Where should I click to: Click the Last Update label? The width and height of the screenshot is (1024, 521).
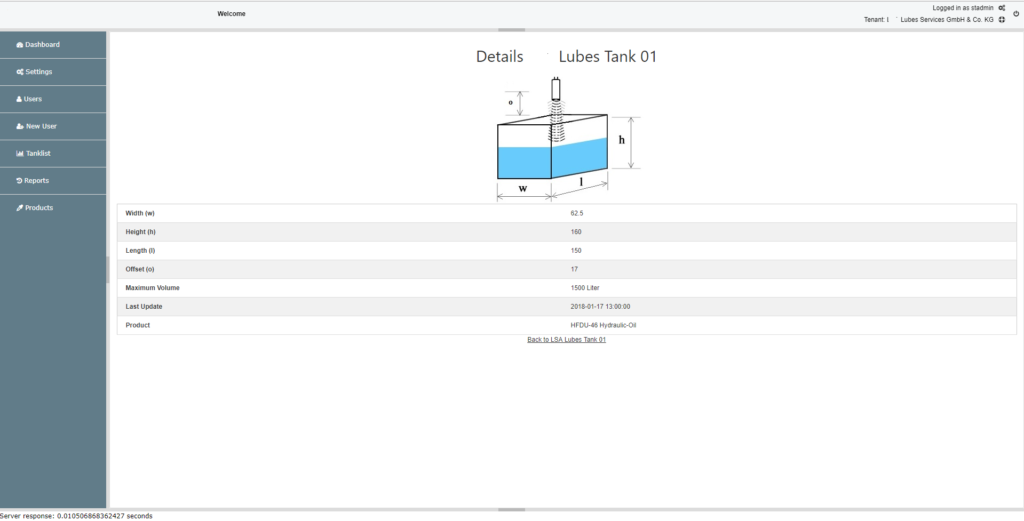pos(144,306)
